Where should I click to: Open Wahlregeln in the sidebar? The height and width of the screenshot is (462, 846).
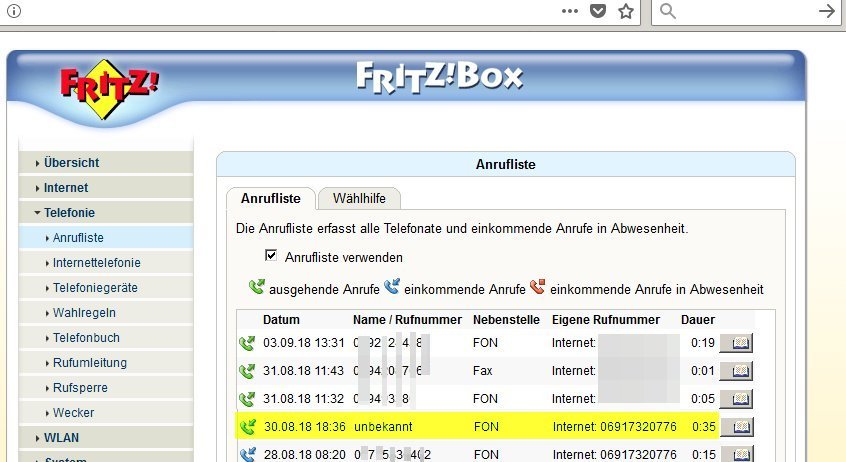[106, 312]
